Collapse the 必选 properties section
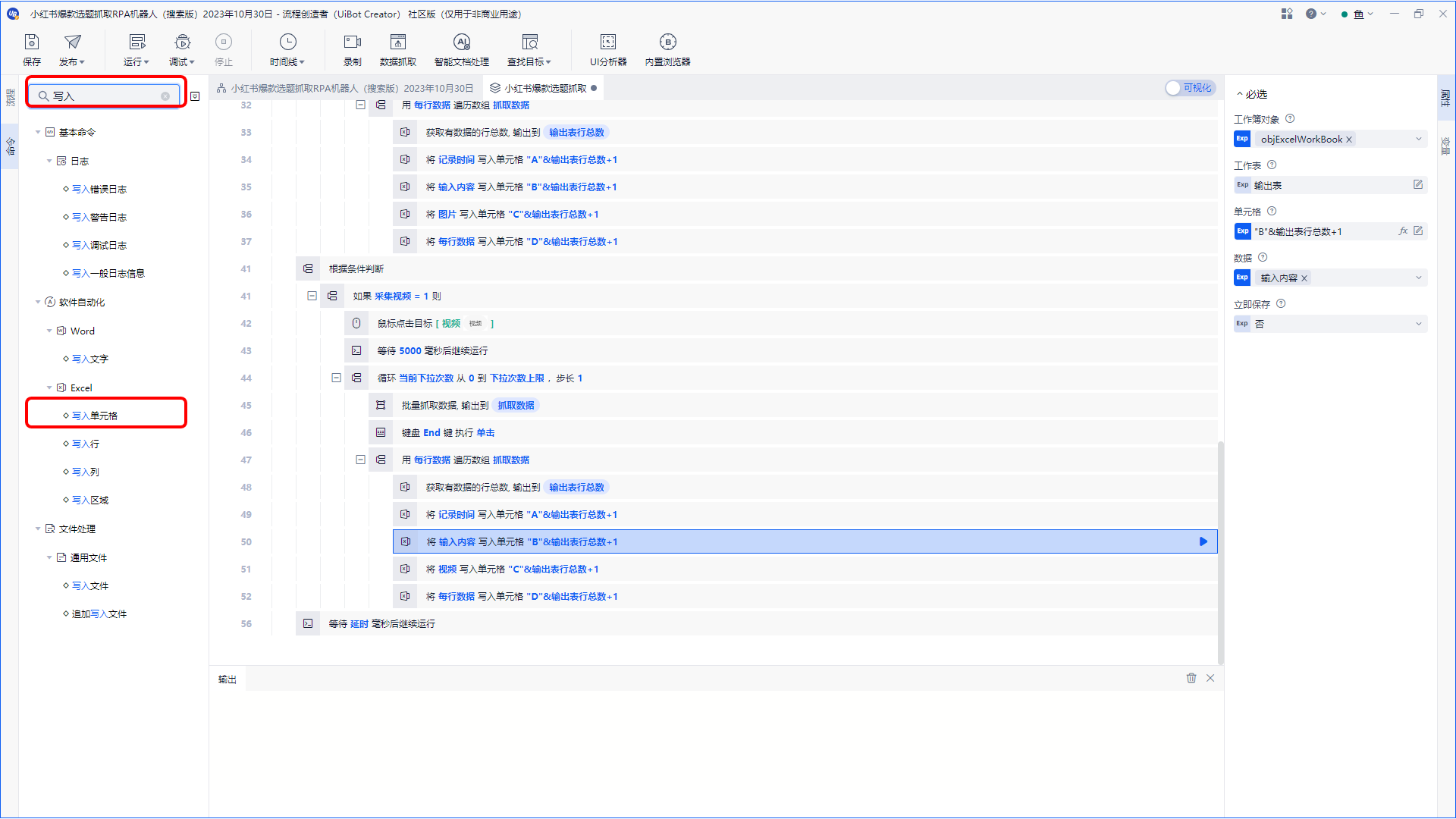 pyautogui.click(x=1240, y=94)
